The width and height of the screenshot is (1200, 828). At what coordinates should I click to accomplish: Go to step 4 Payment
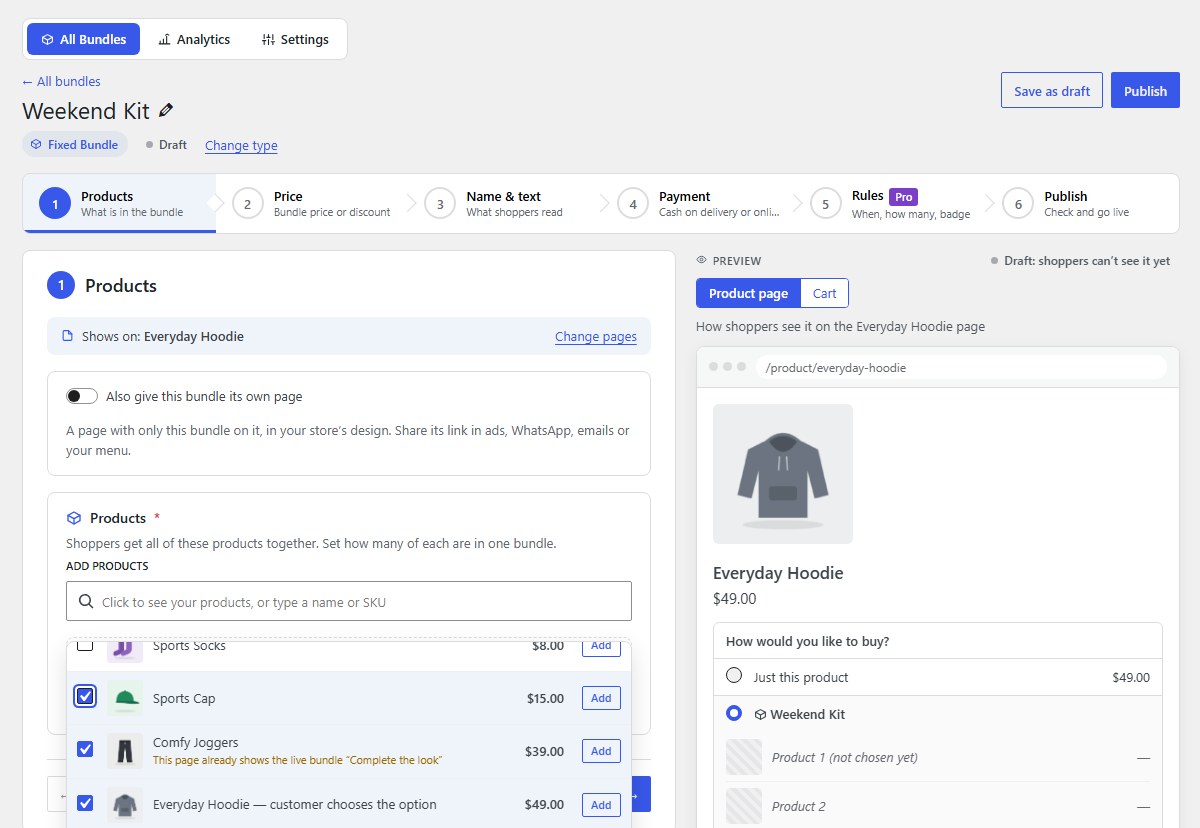coord(704,204)
